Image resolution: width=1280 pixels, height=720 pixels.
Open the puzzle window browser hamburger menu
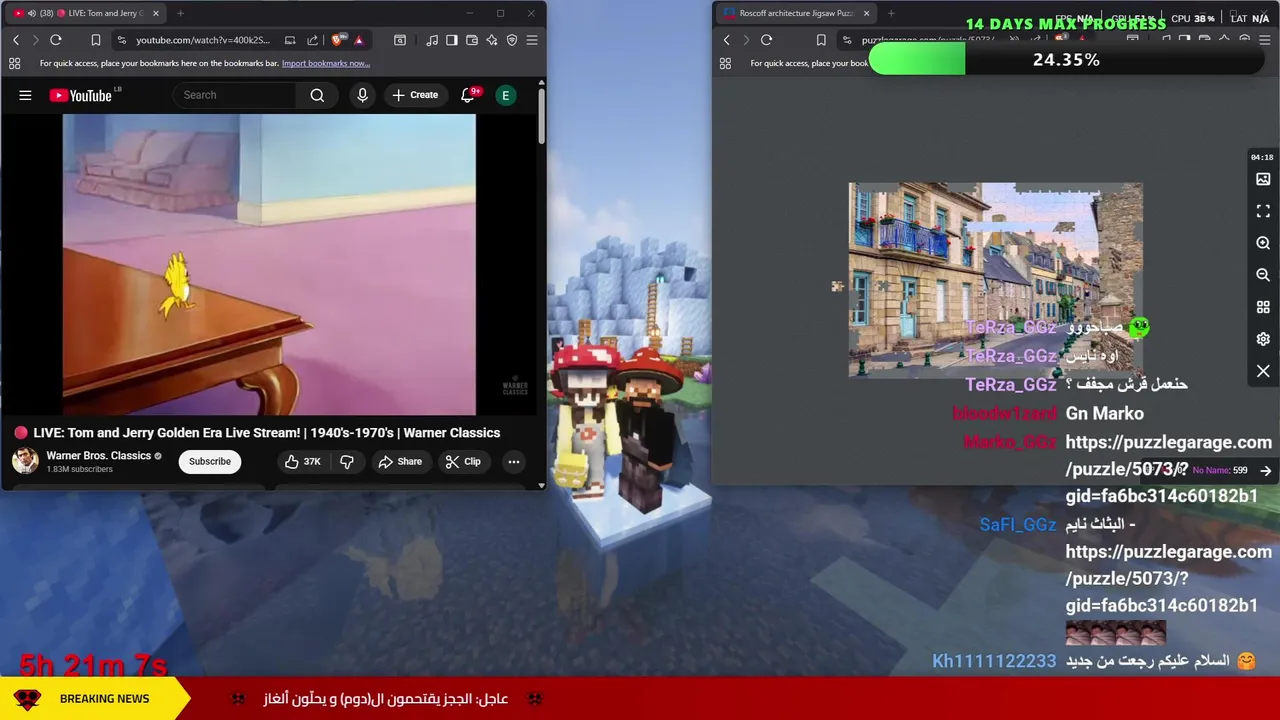1264,40
